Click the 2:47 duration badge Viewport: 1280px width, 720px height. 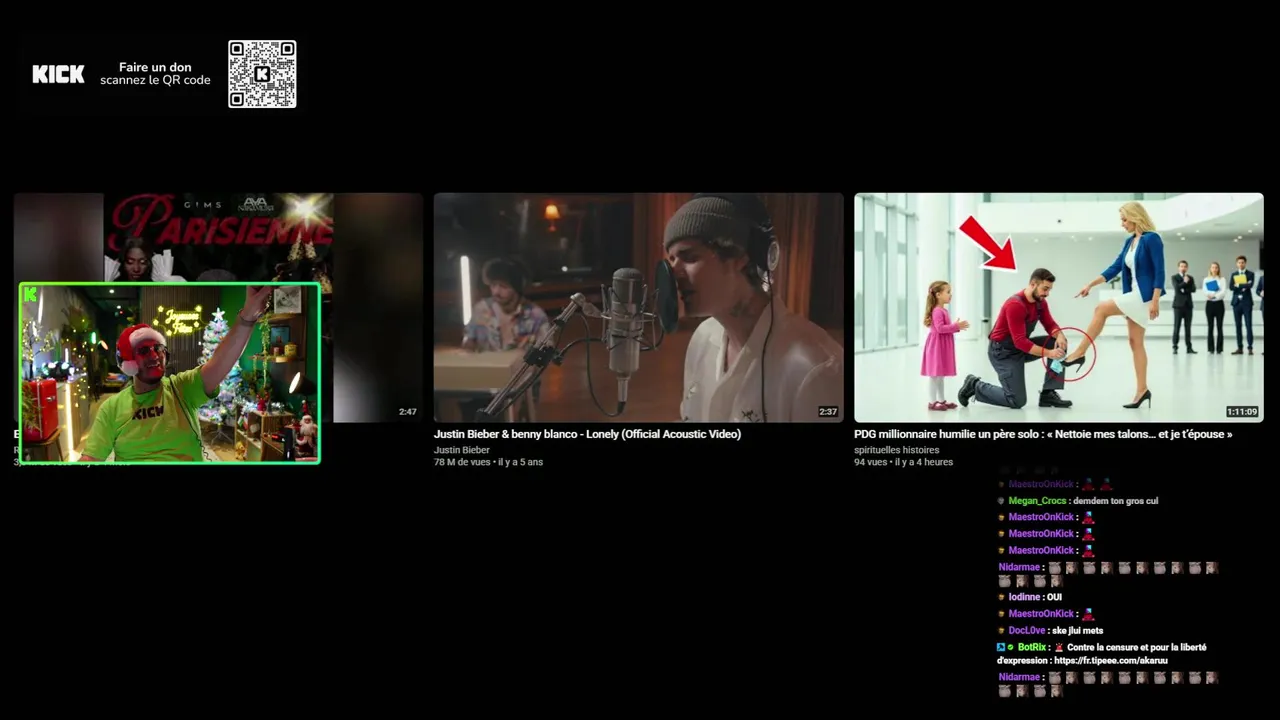click(407, 412)
